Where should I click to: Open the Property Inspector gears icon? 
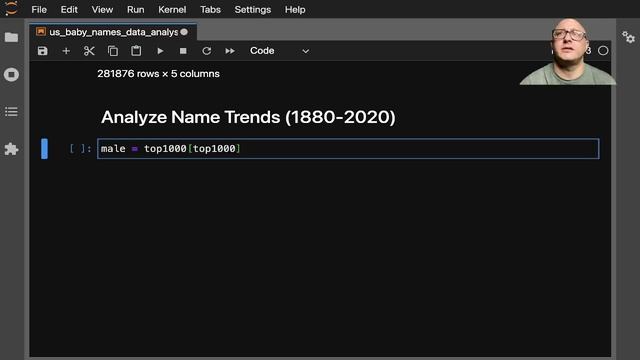[628, 38]
